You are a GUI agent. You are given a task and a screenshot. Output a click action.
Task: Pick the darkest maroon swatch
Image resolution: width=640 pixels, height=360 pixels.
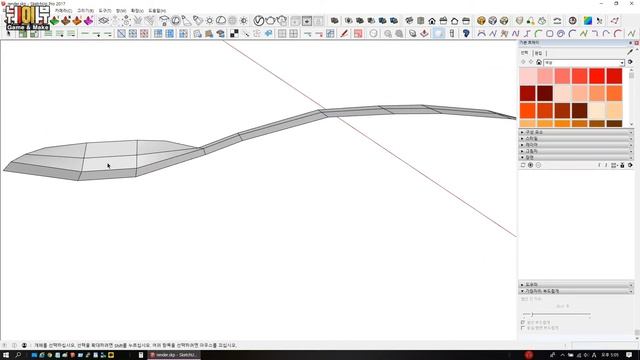[x=545, y=93]
